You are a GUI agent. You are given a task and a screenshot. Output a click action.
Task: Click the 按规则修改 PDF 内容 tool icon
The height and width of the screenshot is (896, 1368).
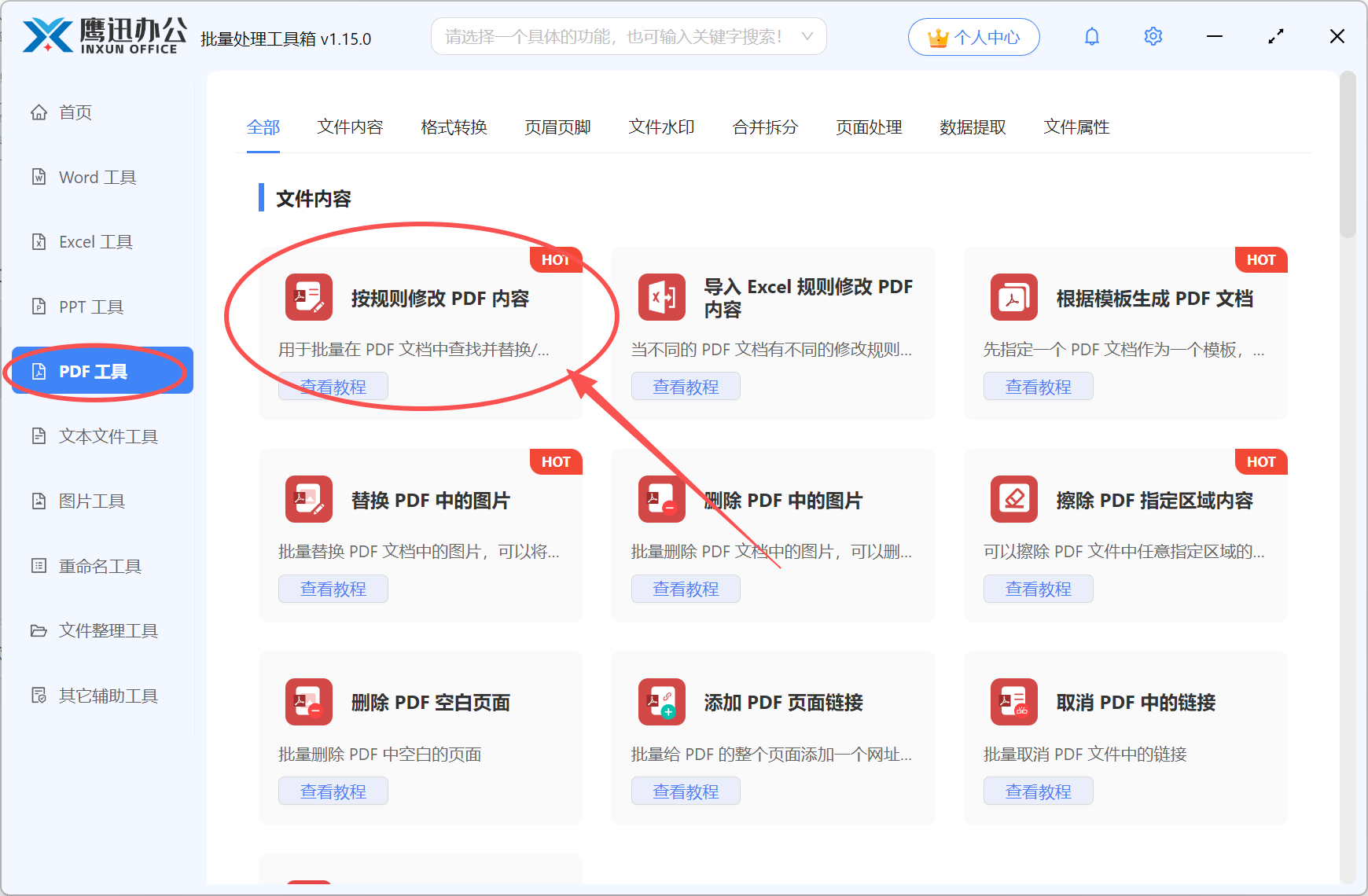click(x=308, y=297)
